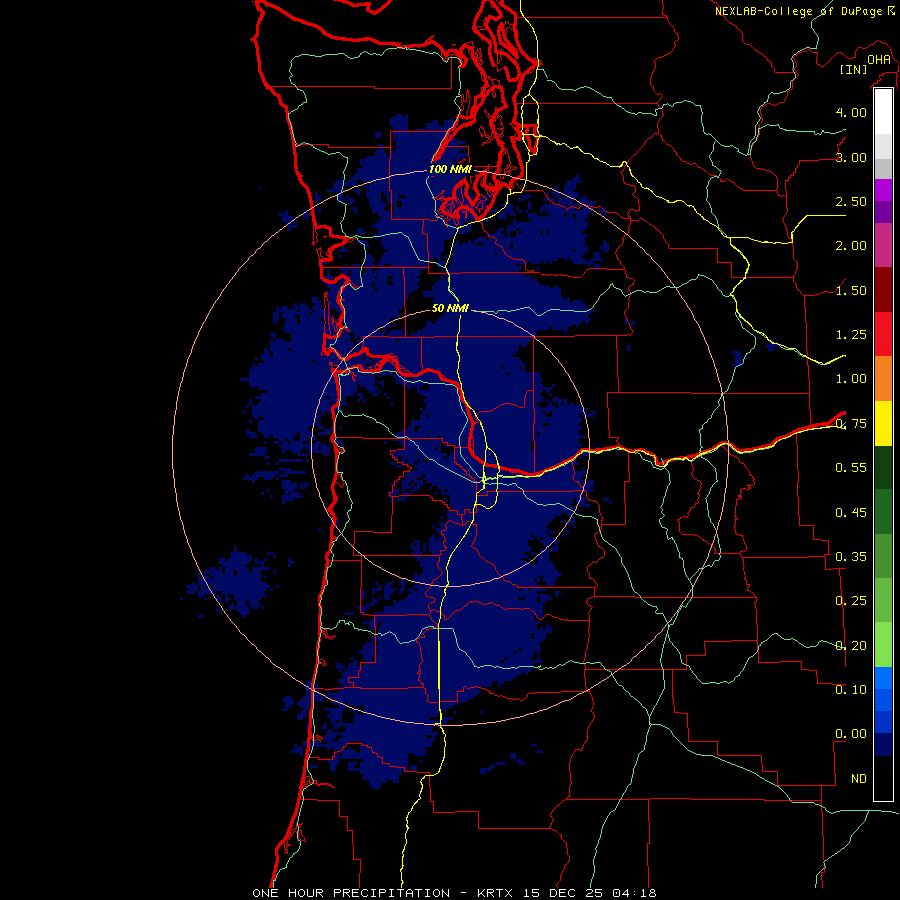Image resolution: width=900 pixels, height=900 pixels.
Task: Click the green swatch beside 0.35
Action: pyautogui.click(x=883, y=556)
